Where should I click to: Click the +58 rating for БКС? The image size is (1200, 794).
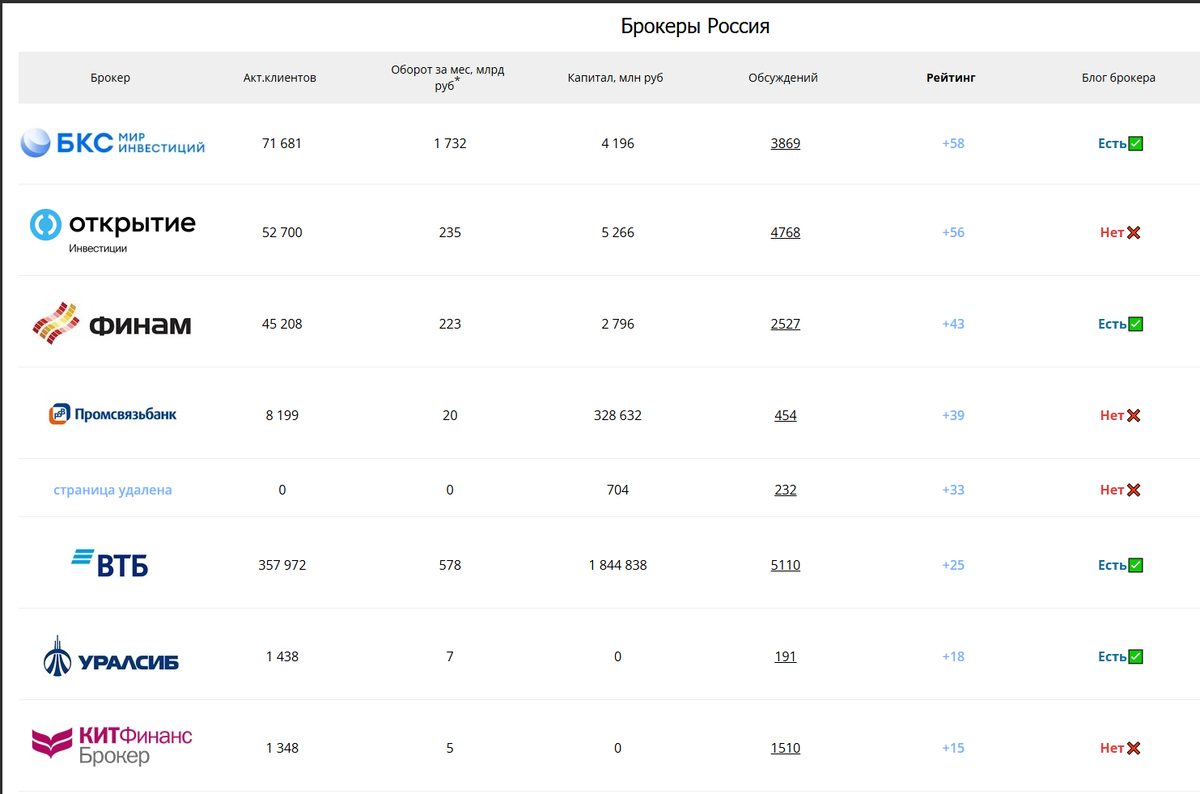(x=953, y=143)
